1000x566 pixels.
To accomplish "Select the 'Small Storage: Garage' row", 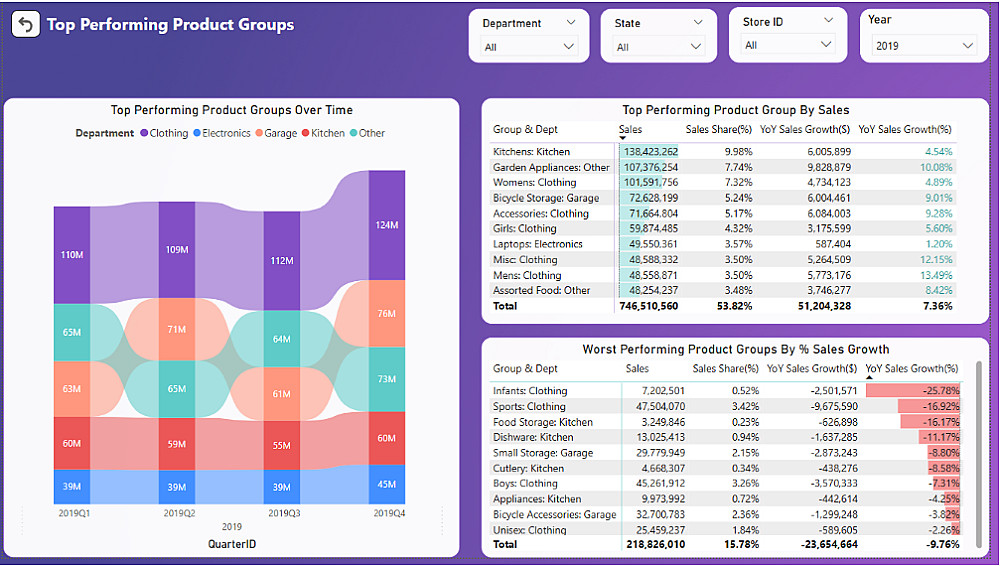I will pos(726,452).
